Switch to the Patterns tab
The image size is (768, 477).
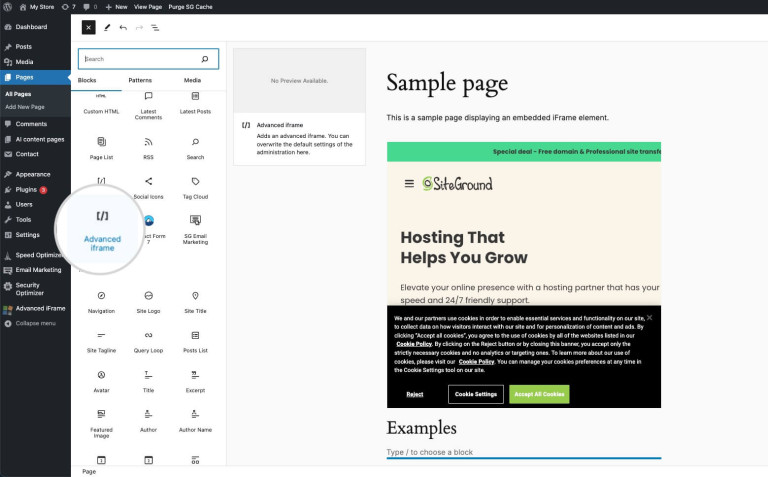[x=140, y=80]
